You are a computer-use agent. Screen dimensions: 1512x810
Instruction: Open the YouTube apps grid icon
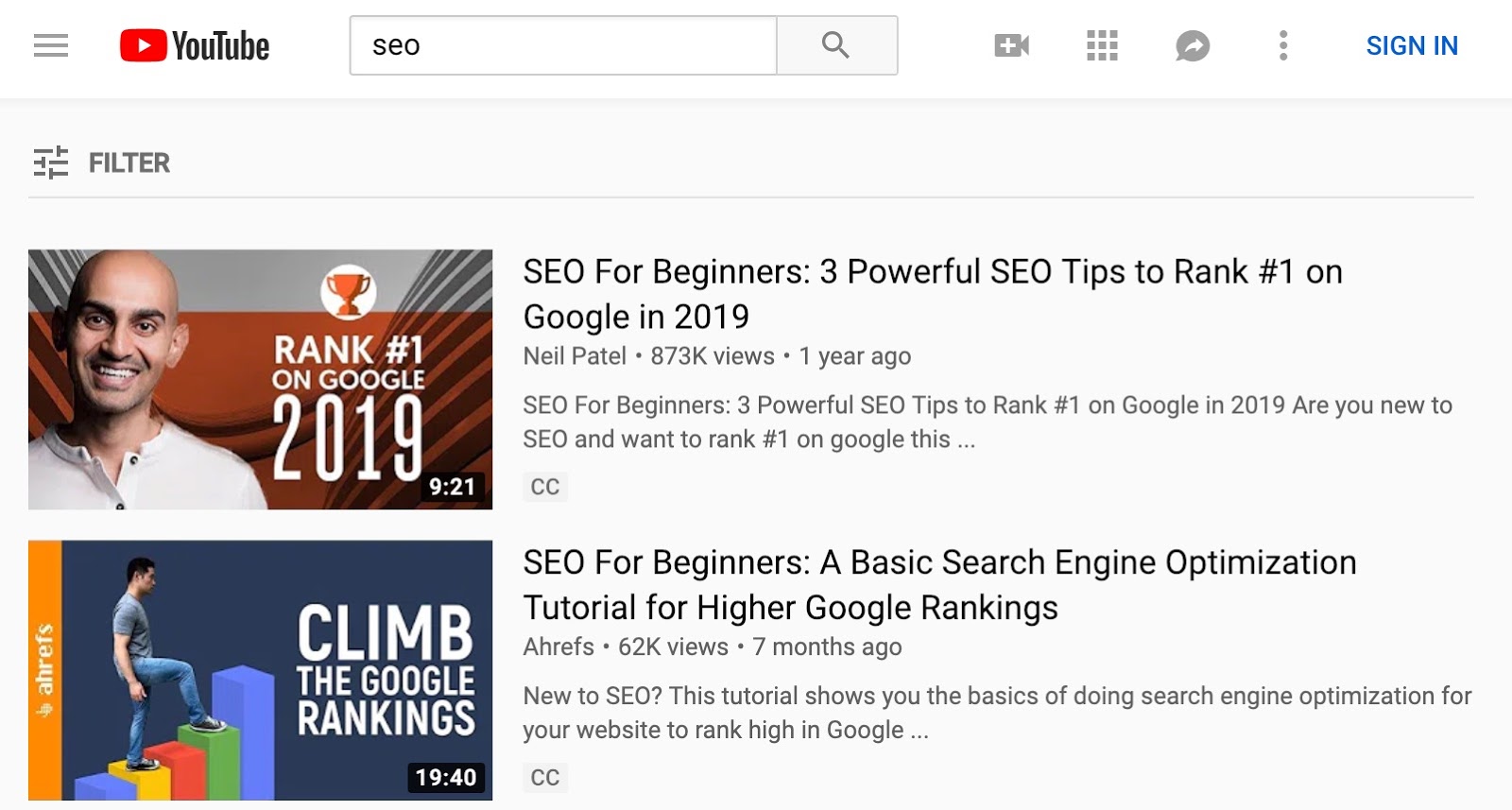coord(1100,44)
